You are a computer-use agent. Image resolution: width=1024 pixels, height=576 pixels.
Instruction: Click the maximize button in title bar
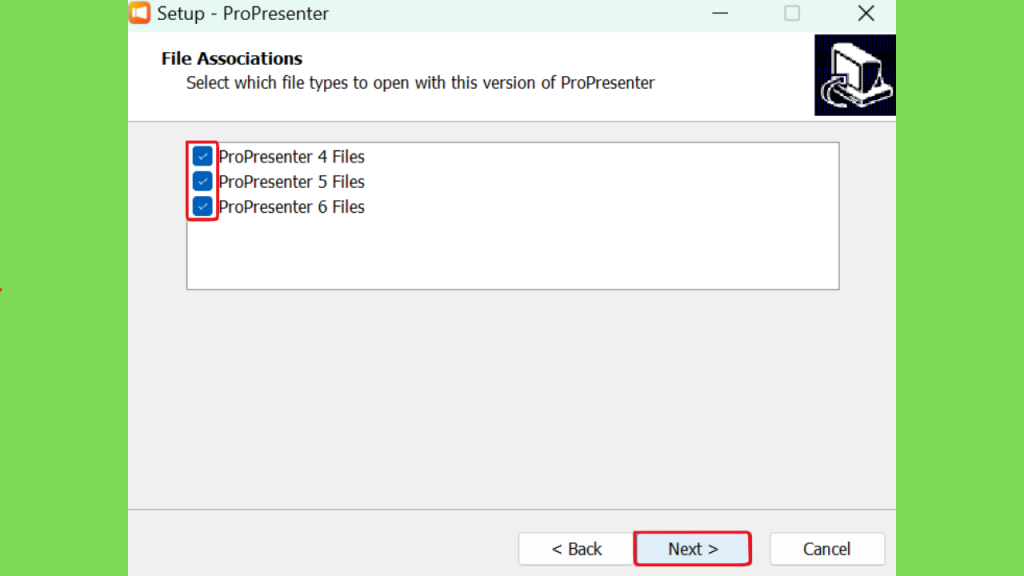click(x=792, y=13)
